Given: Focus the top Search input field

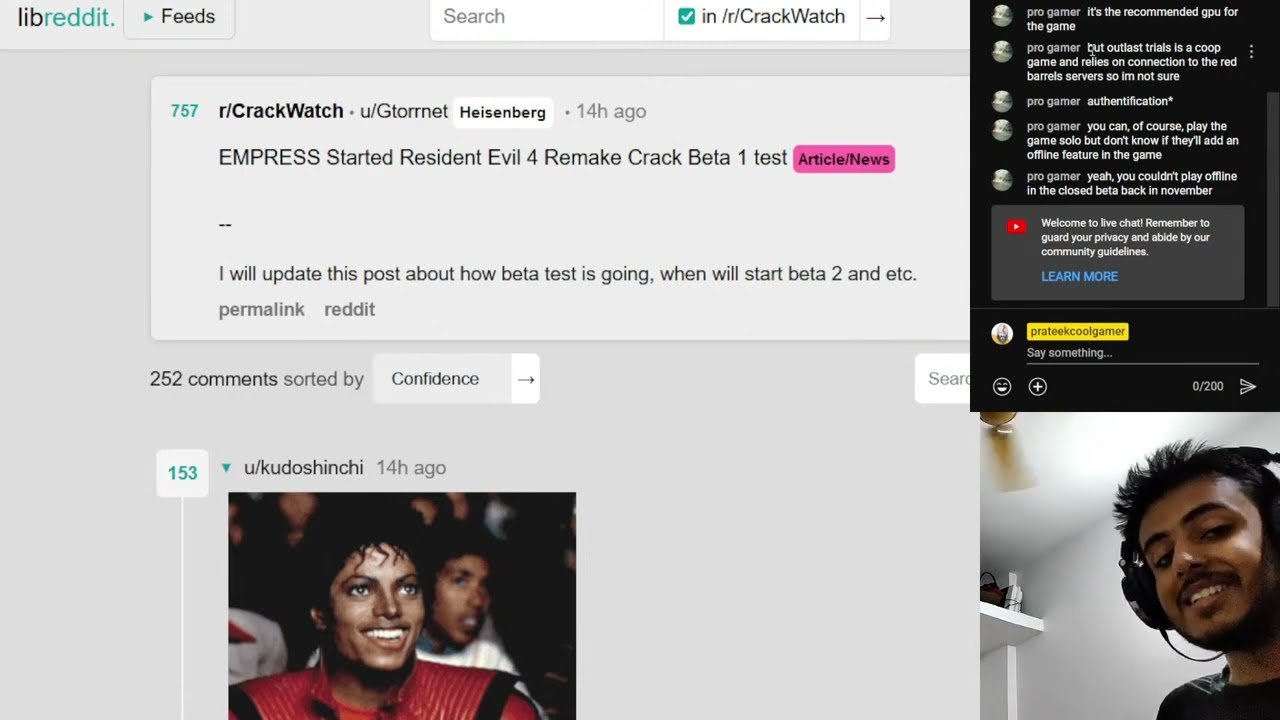Looking at the screenshot, I should coord(547,17).
